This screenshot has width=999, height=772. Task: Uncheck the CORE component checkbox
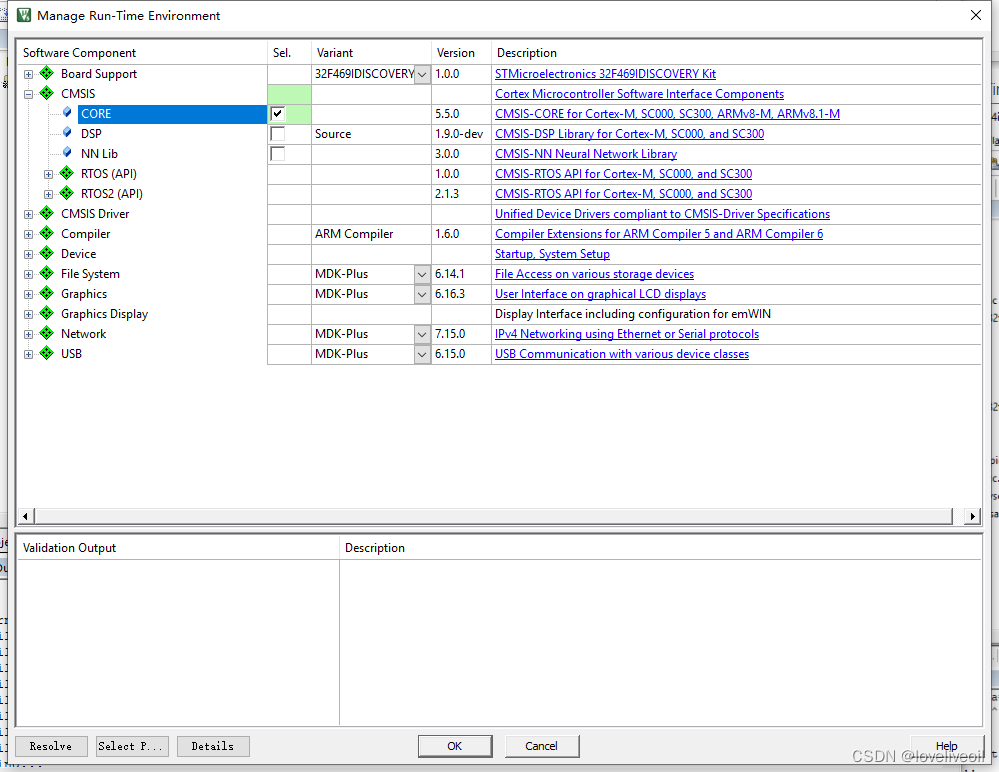[x=278, y=114]
